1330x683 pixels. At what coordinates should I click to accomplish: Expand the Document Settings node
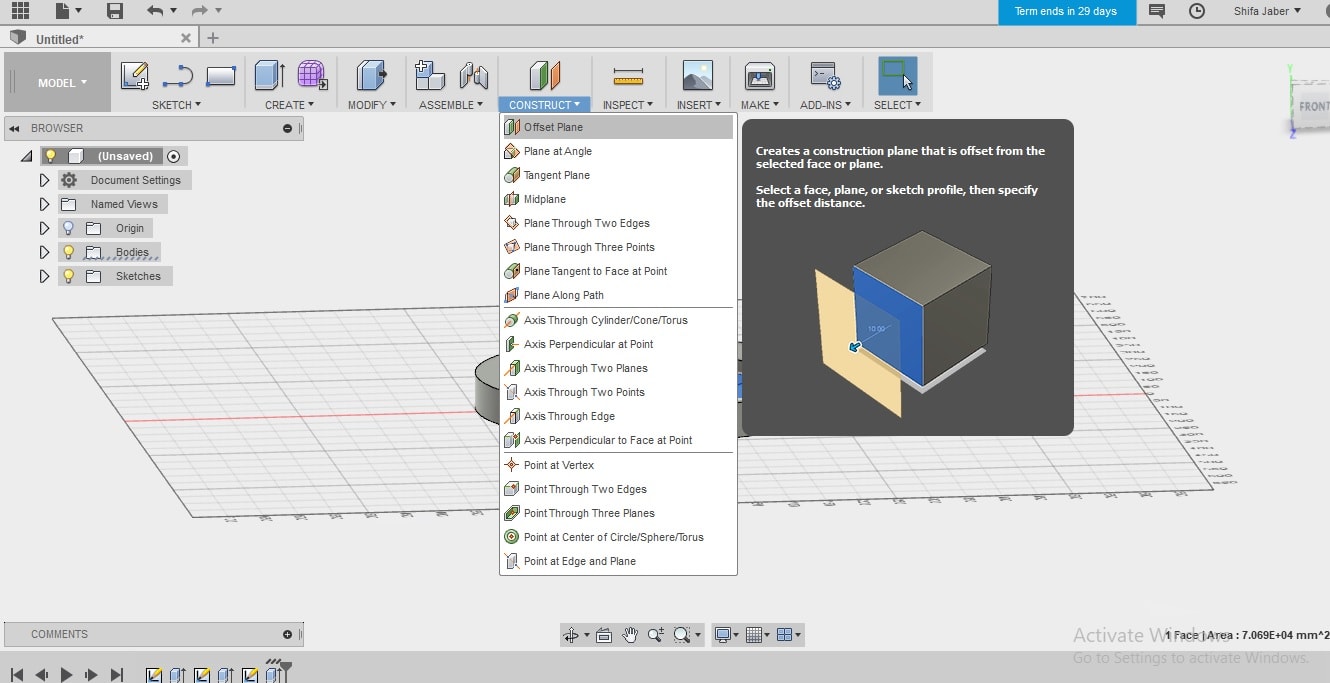tap(44, 180)
